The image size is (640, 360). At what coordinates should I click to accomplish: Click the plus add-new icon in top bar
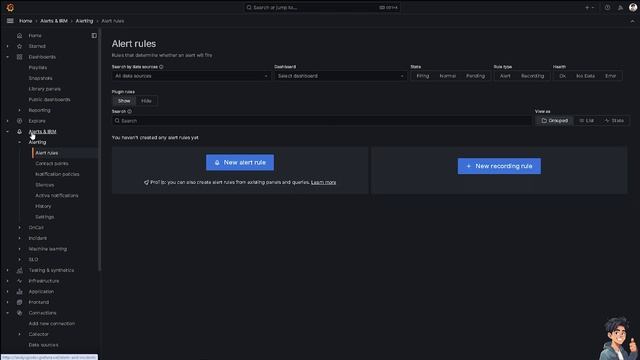589,7
